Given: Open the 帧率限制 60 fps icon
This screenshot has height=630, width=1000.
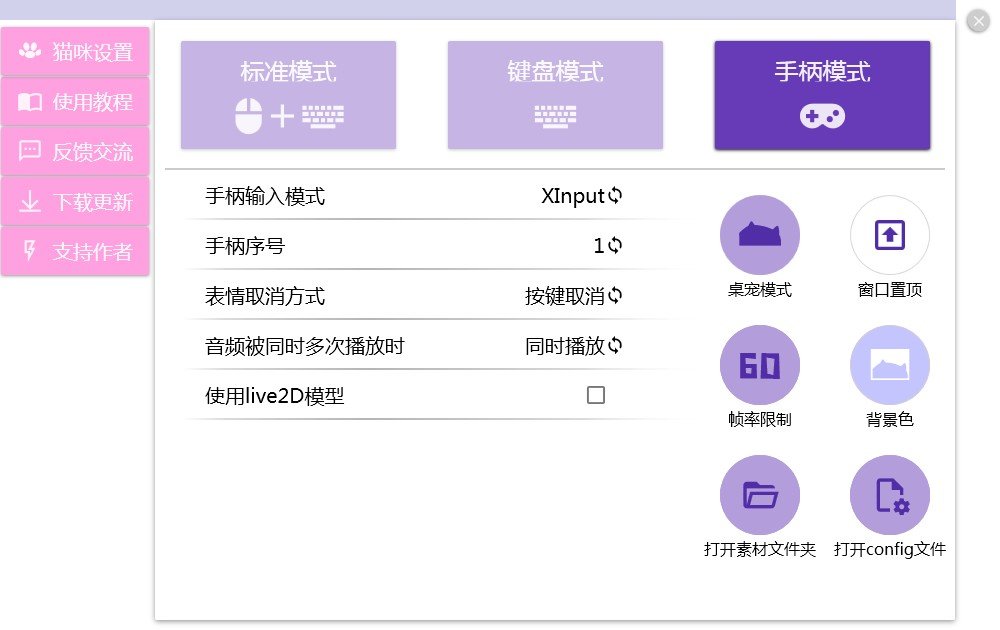Looking at the screenshot, I should tap(760, 365).
